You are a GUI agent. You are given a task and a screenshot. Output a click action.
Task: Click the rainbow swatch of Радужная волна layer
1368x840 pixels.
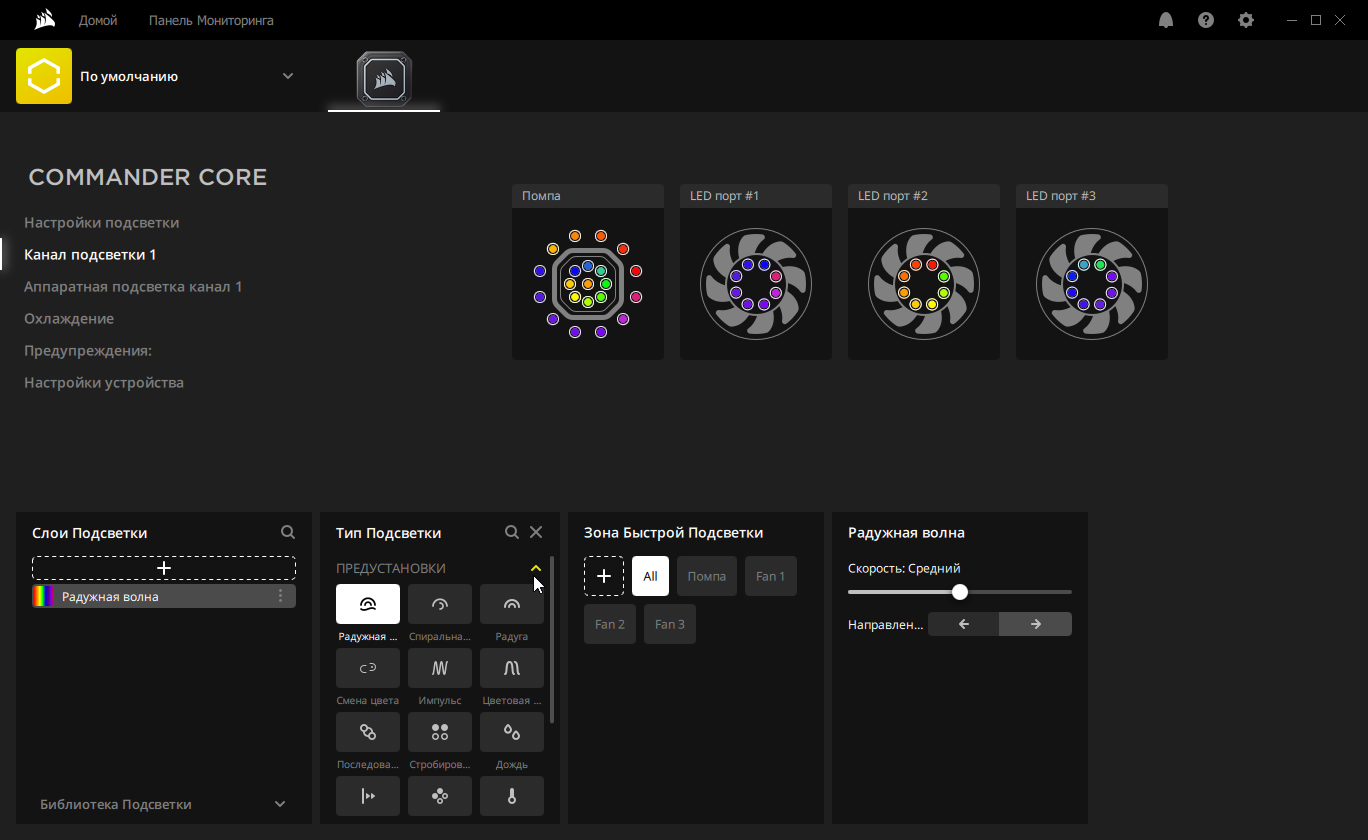[x=43, y=596]
